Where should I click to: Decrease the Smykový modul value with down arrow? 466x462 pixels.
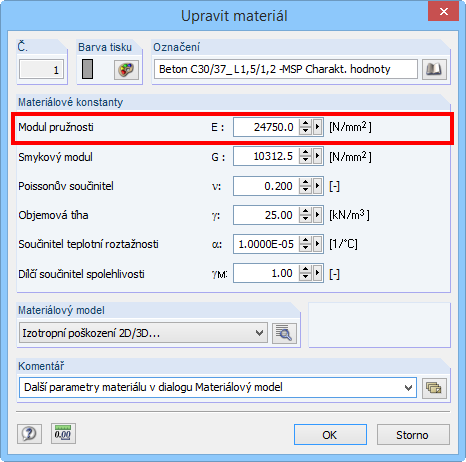tap(305, 161)
